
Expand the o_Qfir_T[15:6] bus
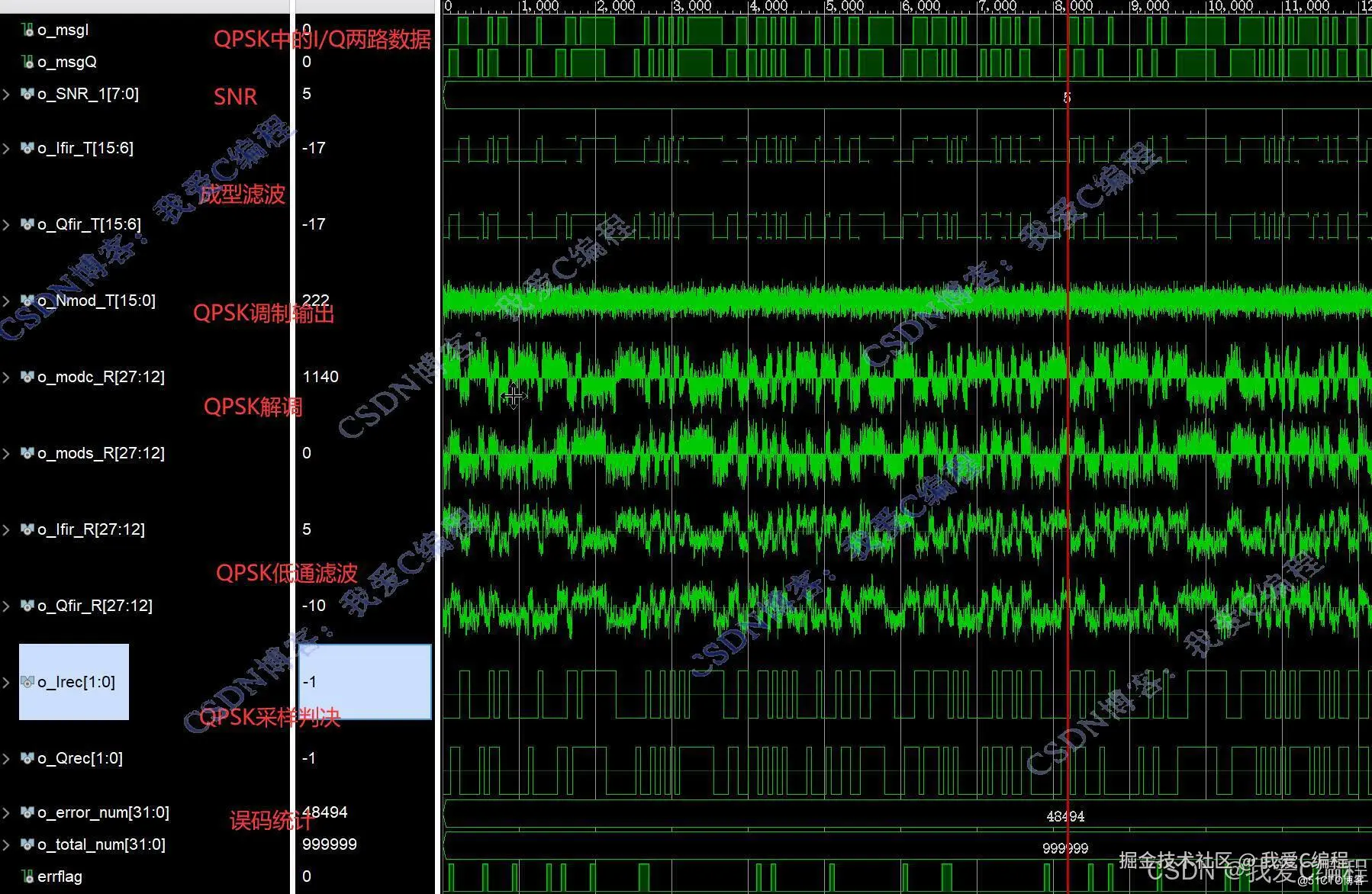(x=6, y=224)
